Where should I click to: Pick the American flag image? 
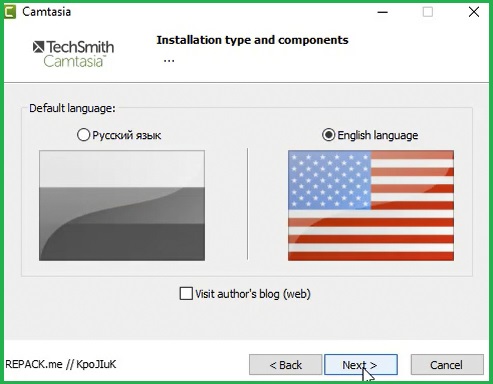[x=371, y=205]
